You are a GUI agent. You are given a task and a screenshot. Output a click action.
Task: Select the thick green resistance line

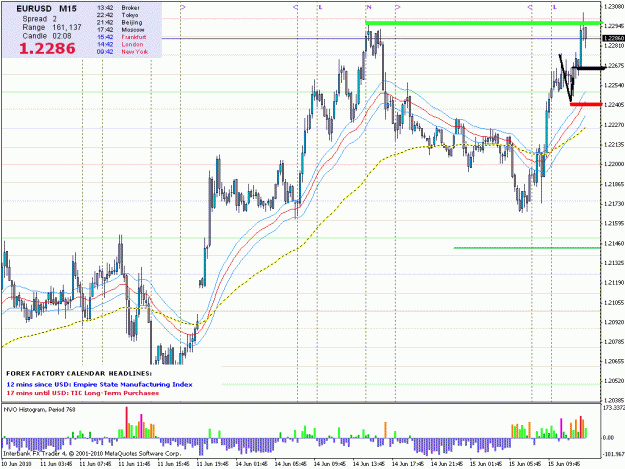pyautogui.click(x=484, y=23)
